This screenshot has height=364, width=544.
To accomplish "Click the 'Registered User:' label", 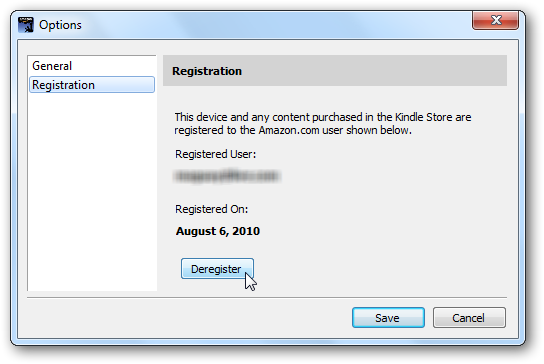I will [215, 154].
